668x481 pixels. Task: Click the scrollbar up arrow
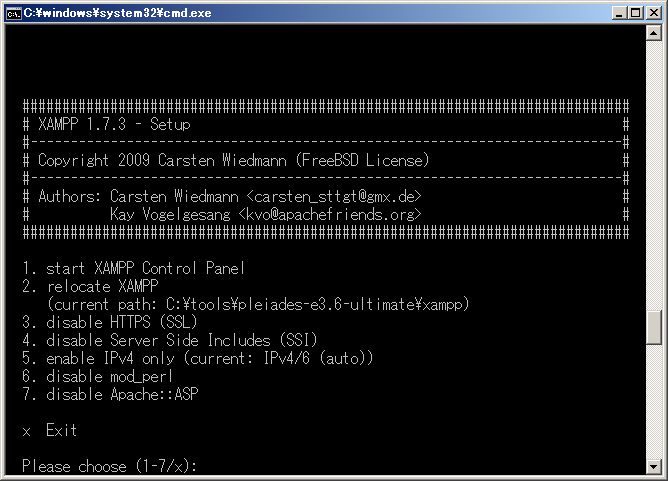(x=654, y=33)
